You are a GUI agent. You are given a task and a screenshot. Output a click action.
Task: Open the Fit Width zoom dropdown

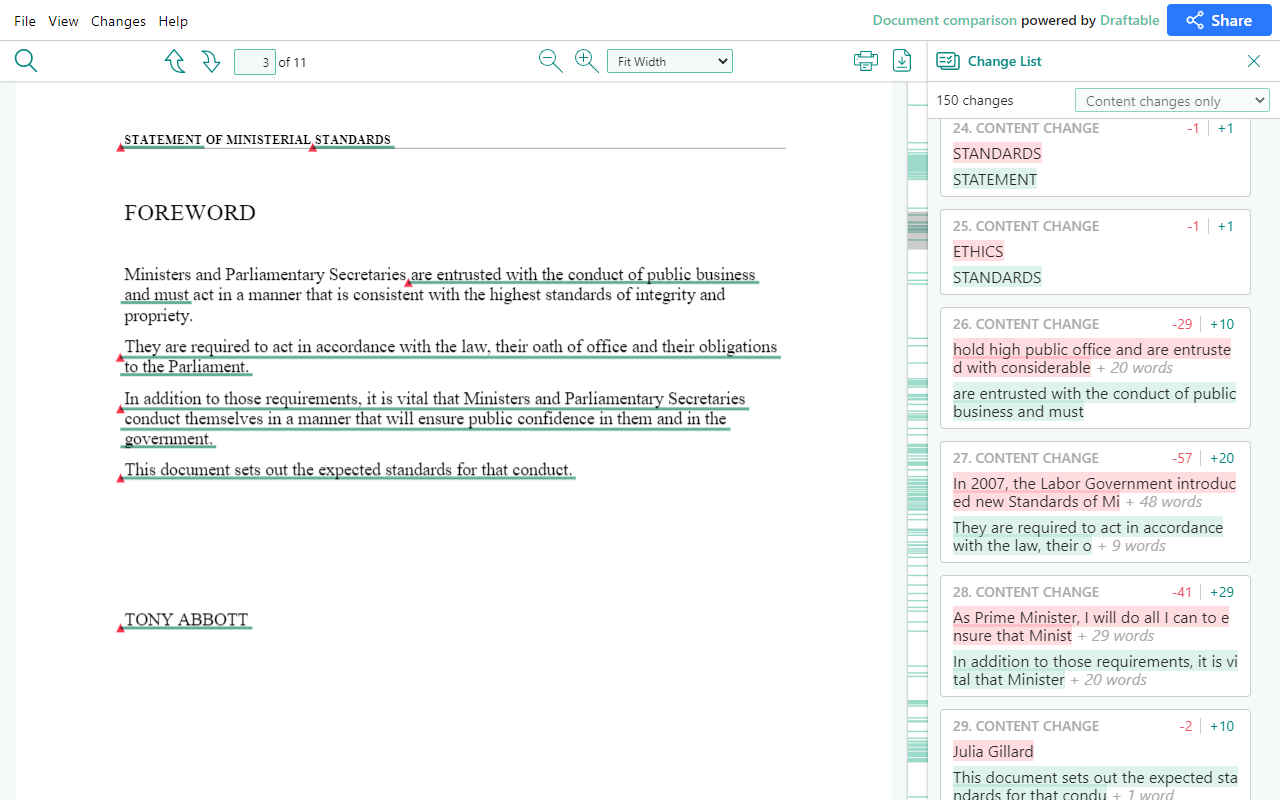pos(670,61)
